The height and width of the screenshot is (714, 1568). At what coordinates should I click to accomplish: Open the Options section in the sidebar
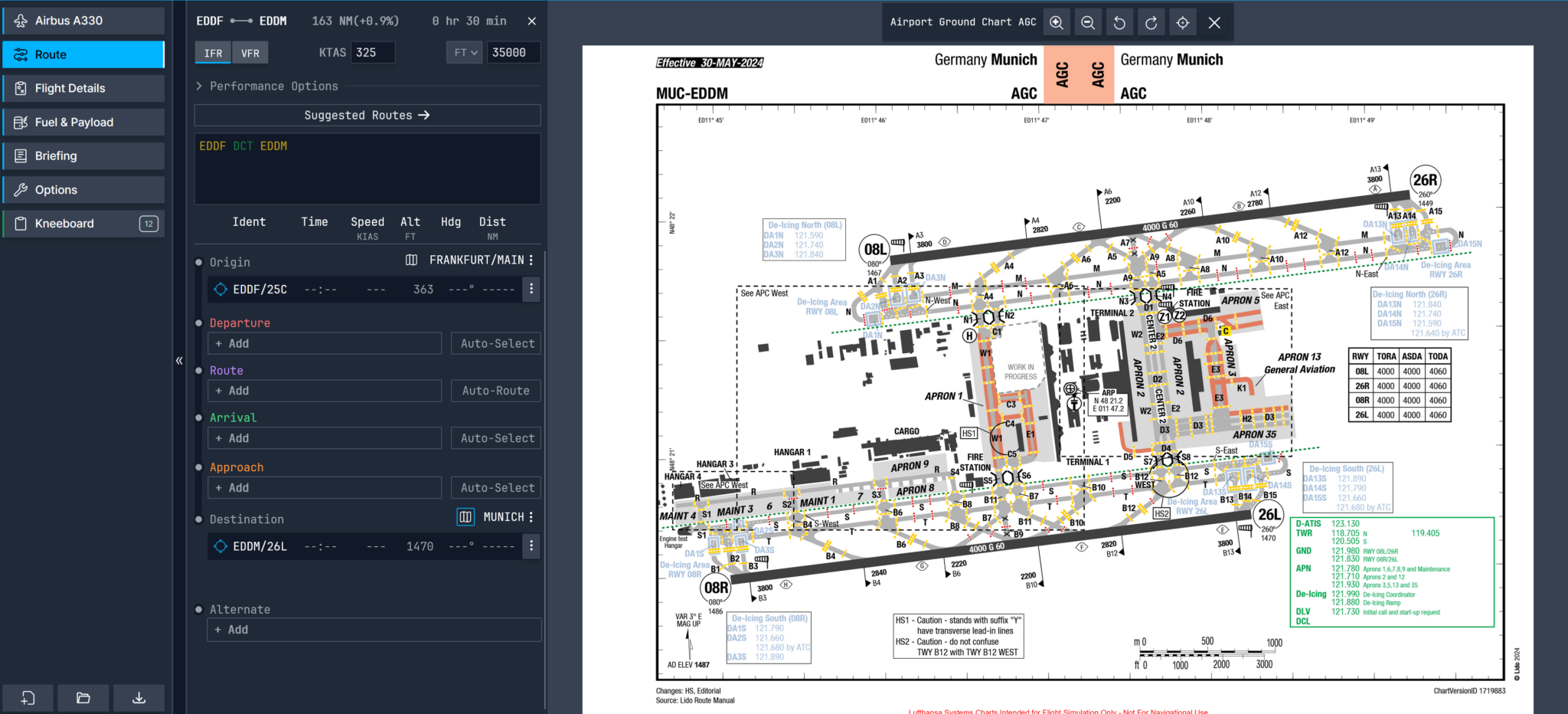(83, 189)
